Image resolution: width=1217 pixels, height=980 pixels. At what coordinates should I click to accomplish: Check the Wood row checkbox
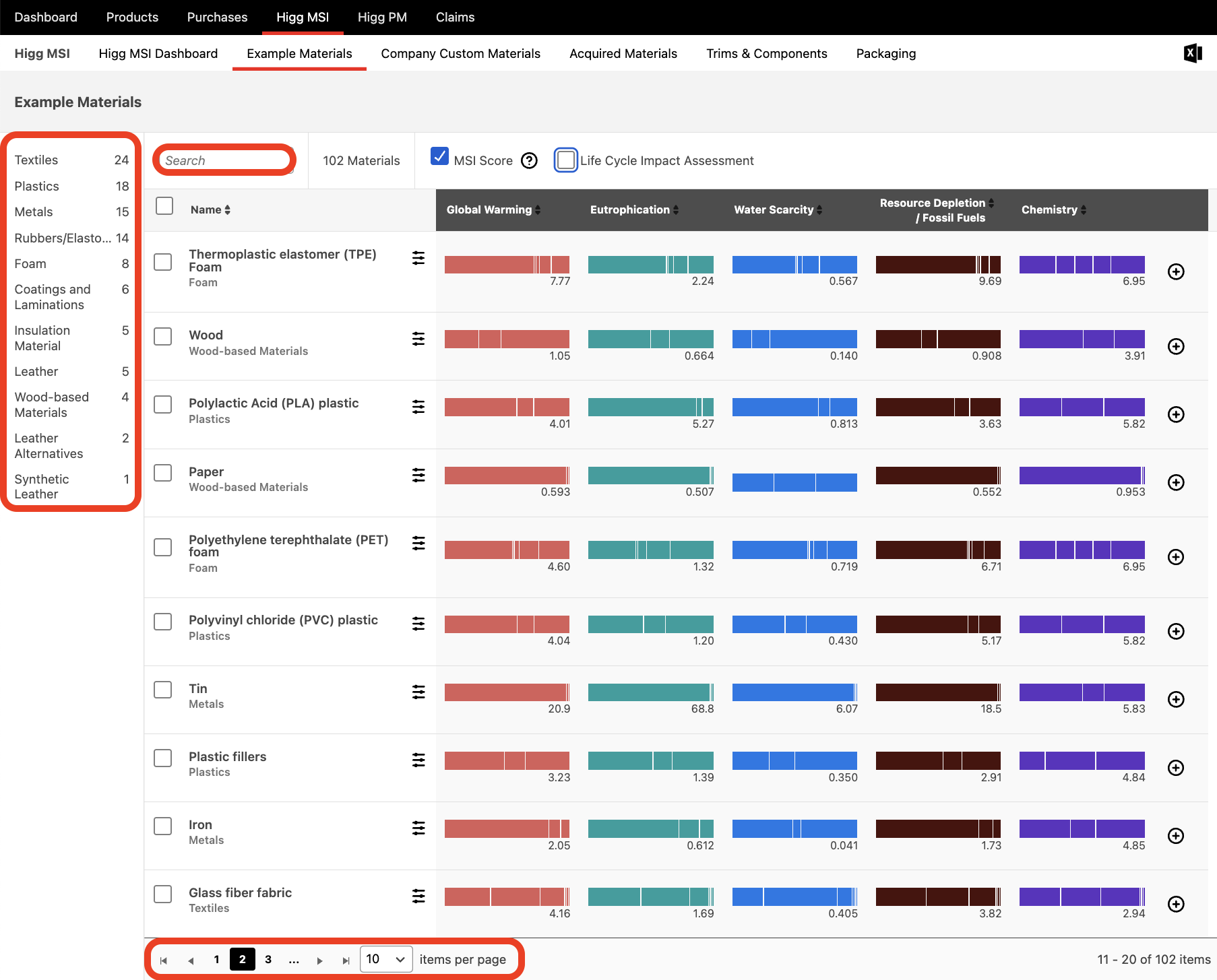163,336
